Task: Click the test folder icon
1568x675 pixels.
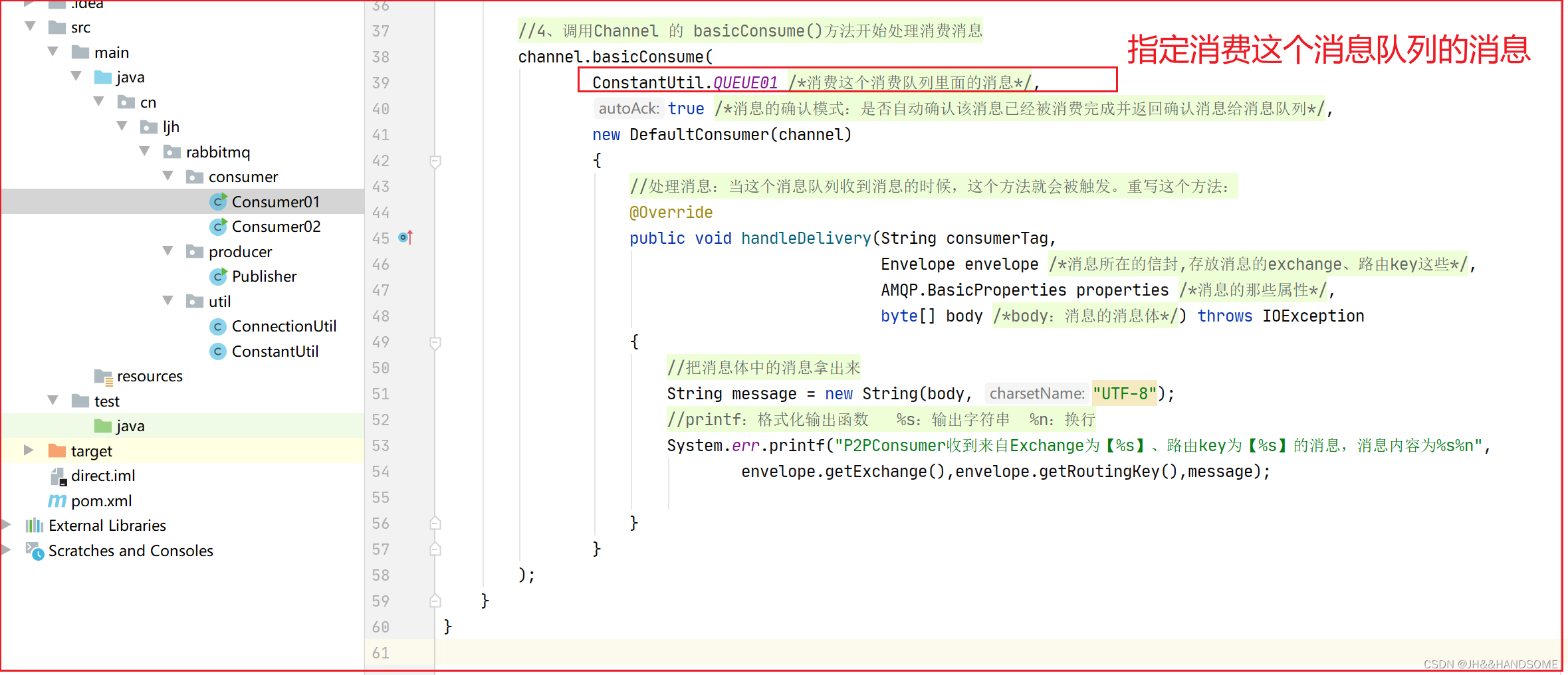Action: click(80, 401)
